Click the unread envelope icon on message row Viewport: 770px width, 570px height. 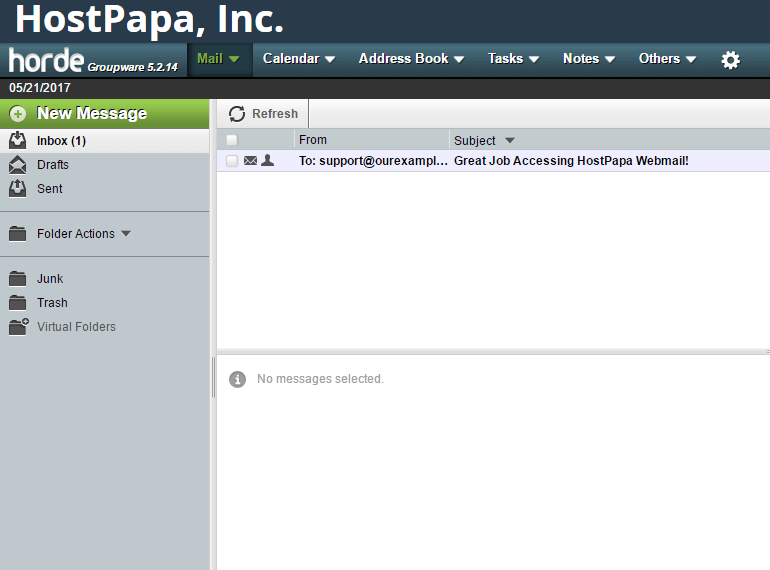coord(250,161)
